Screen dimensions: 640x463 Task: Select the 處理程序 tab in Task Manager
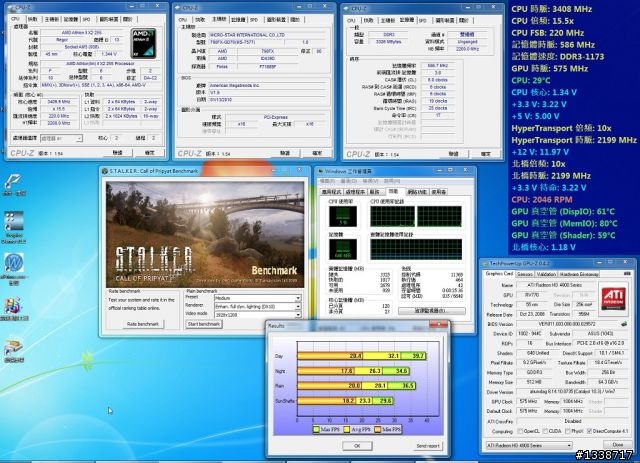click(x=355, y=191)
